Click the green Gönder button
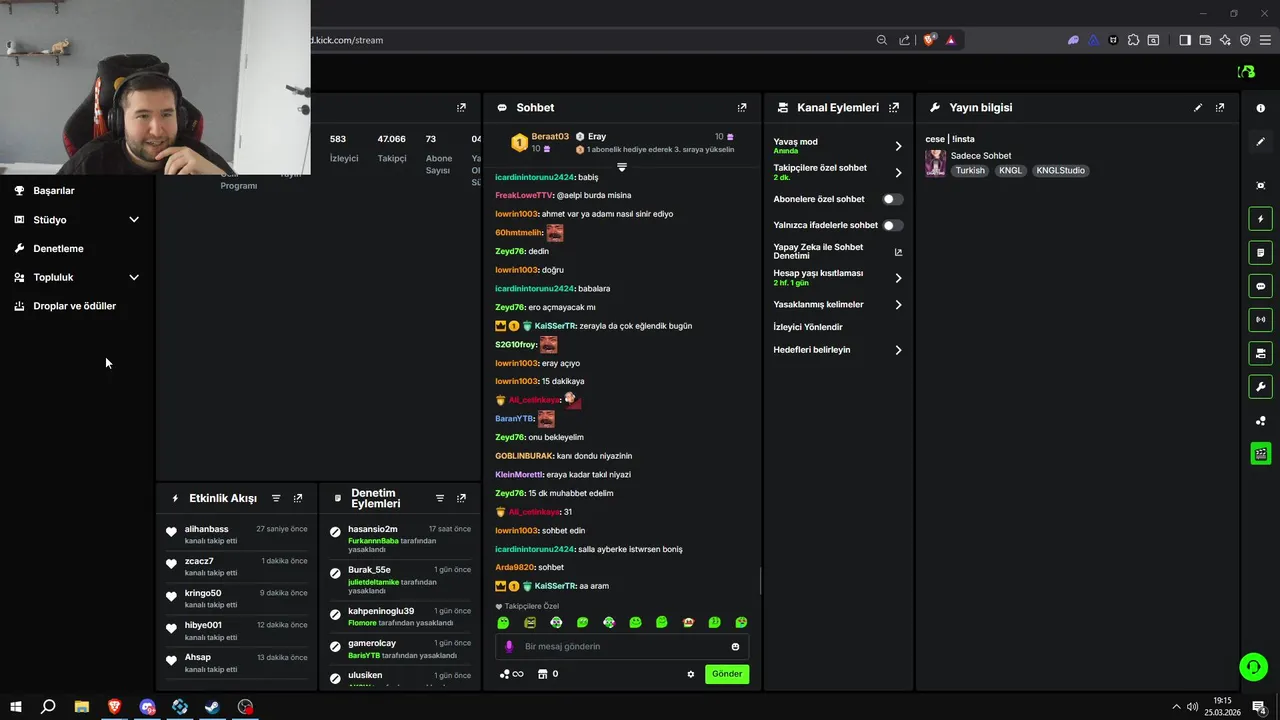Image resolution: width=1280 pixels, height=720 pixels. [x=727, y=674]
